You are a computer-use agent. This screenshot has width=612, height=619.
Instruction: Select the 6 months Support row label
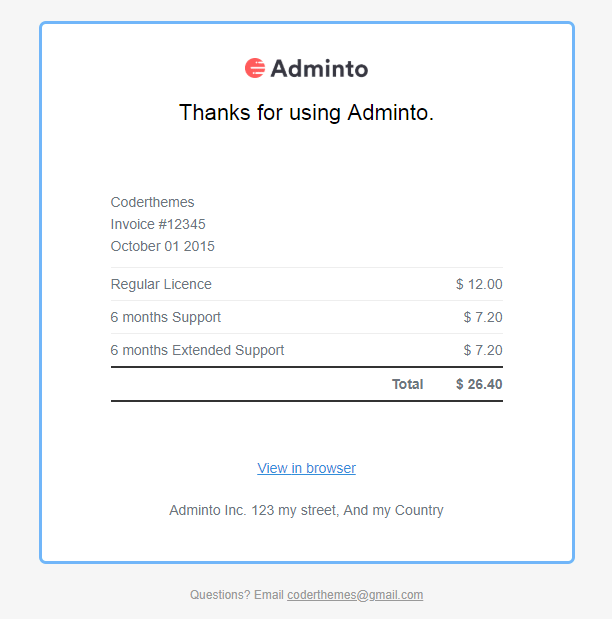pyautogui.click(x=165, y=317)
